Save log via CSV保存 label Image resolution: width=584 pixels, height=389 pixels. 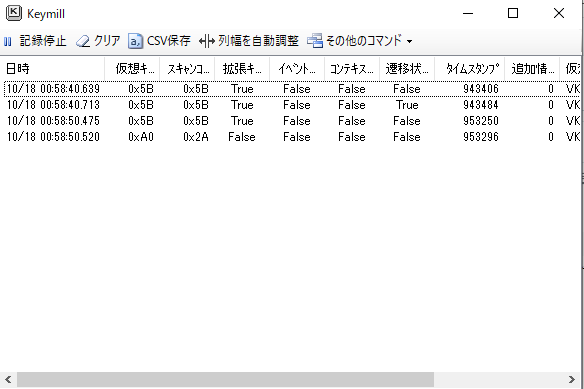tap(169, 41)
